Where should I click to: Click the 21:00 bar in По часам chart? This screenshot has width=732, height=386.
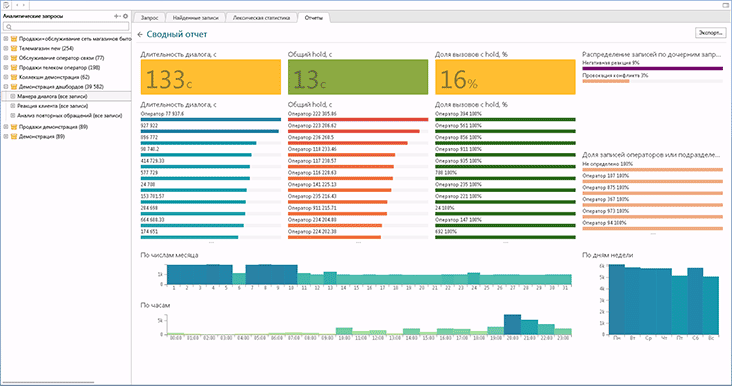click(529, 327)
